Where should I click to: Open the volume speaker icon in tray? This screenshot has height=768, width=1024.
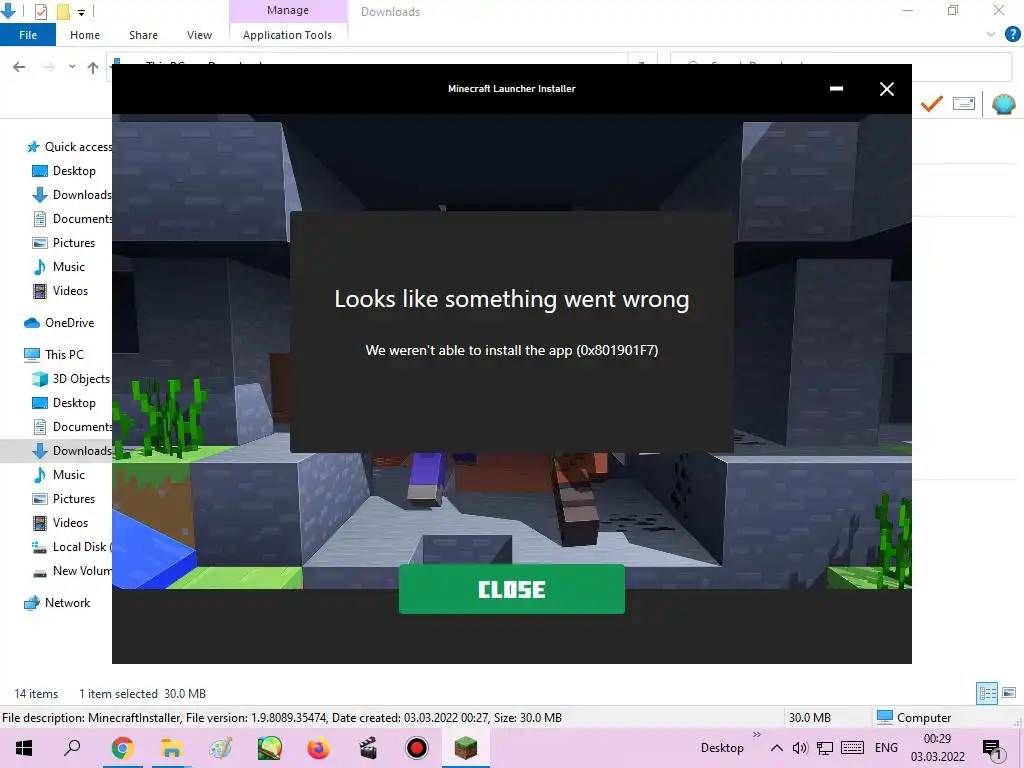pyautogui.click(x=800, y=748)
